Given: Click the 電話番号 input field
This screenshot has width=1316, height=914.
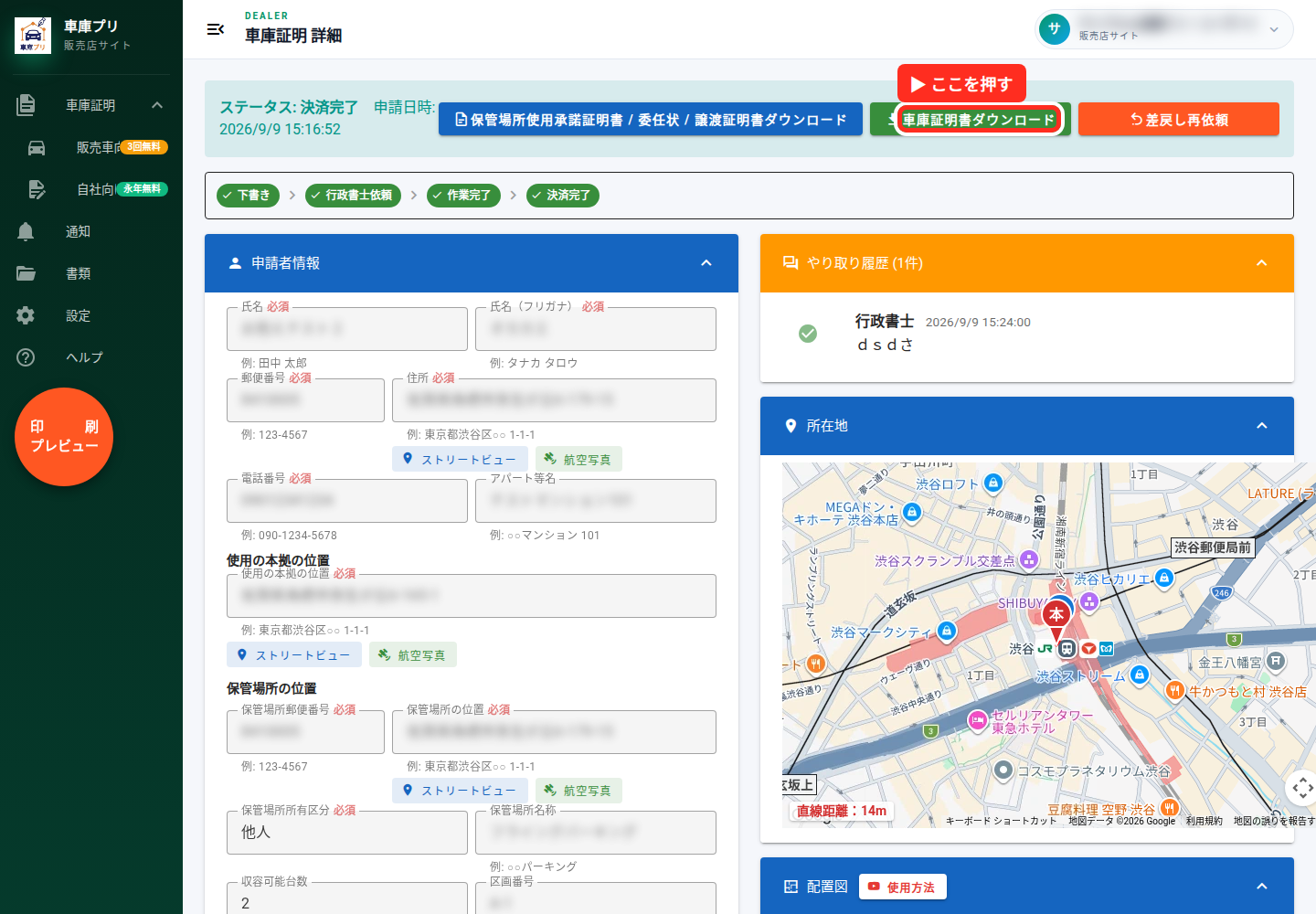Looking at the screenshot, I should [347, 501].
